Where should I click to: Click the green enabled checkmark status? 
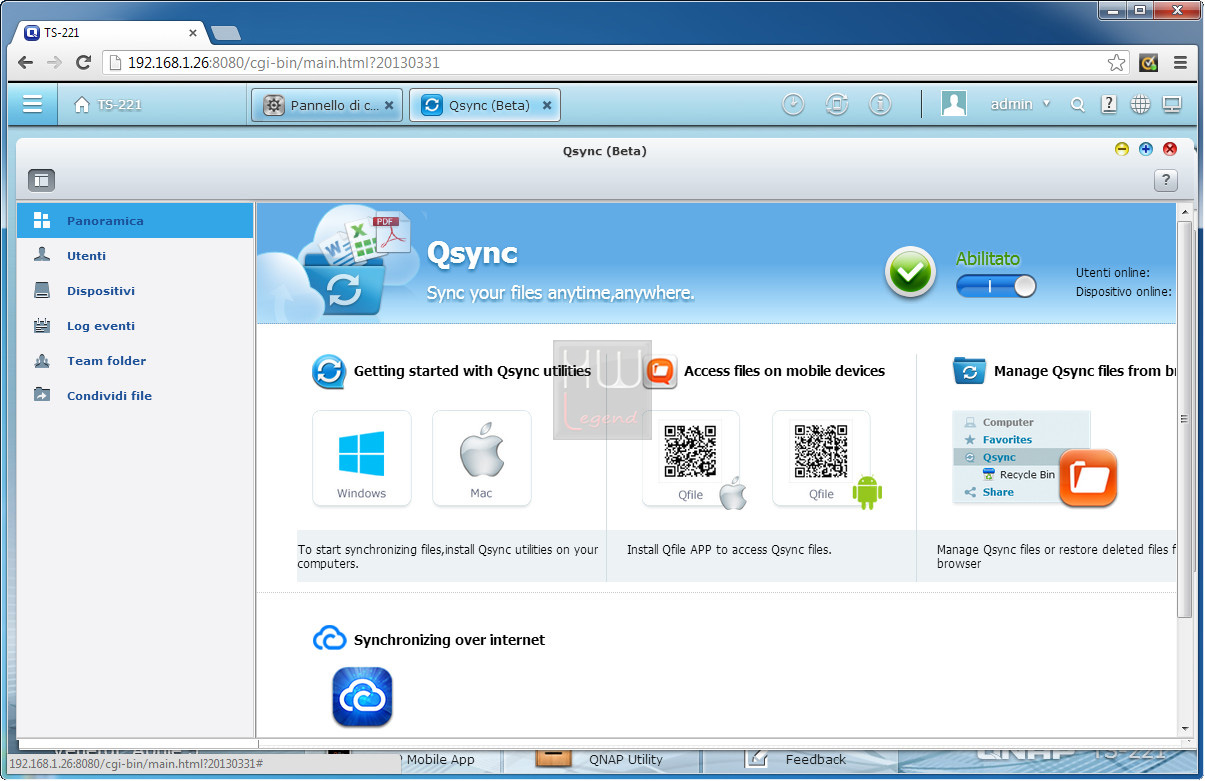[x=910, y=273]
